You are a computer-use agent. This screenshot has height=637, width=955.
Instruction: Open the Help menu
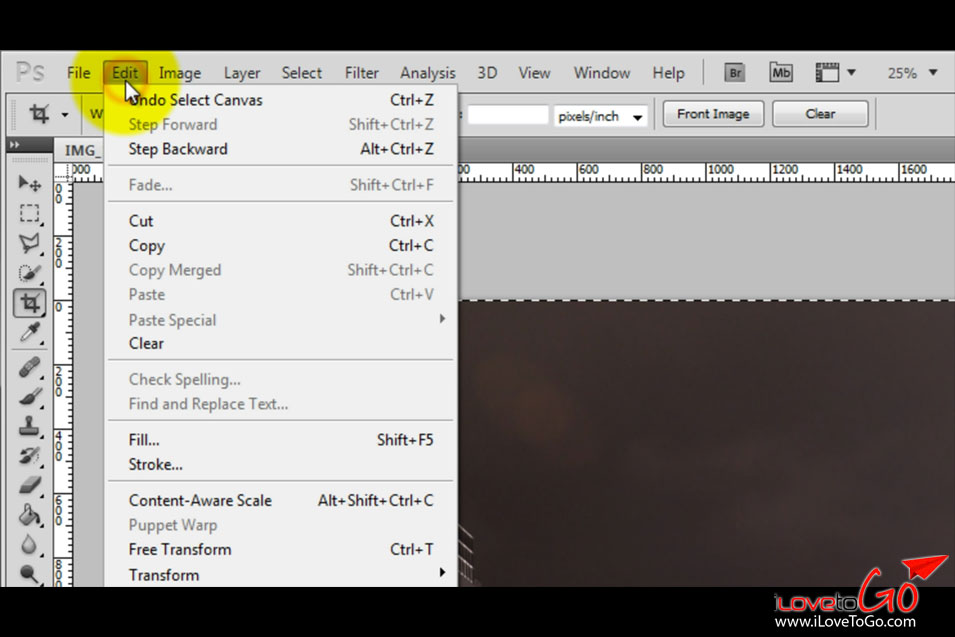click(x=668, y=73)
